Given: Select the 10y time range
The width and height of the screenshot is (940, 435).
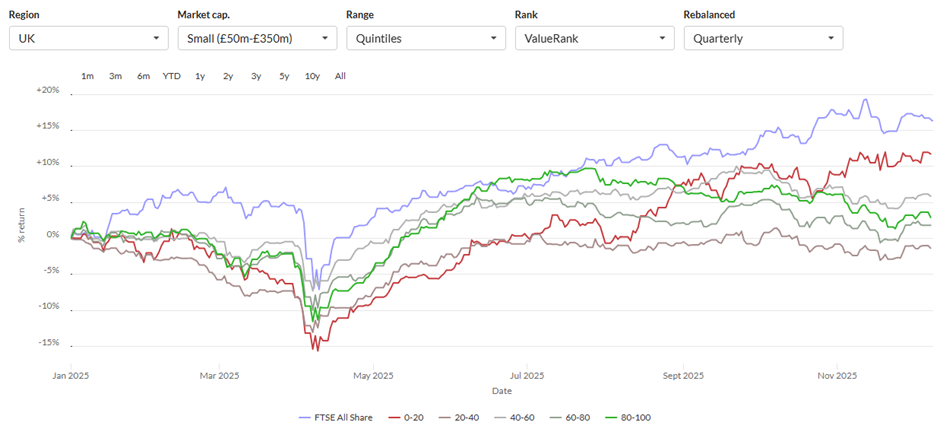Looking at the screenshot, I should coord(312,76).
